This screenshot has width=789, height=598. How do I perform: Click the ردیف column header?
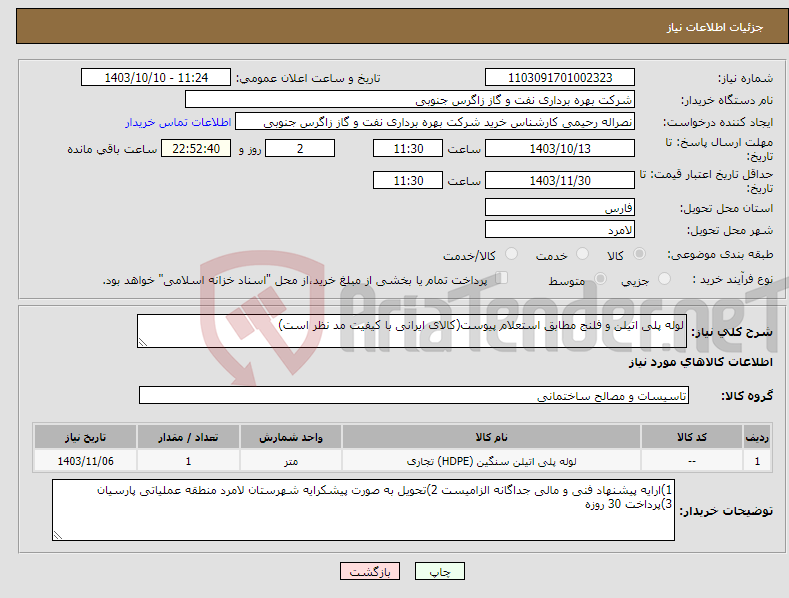[757, 437]
